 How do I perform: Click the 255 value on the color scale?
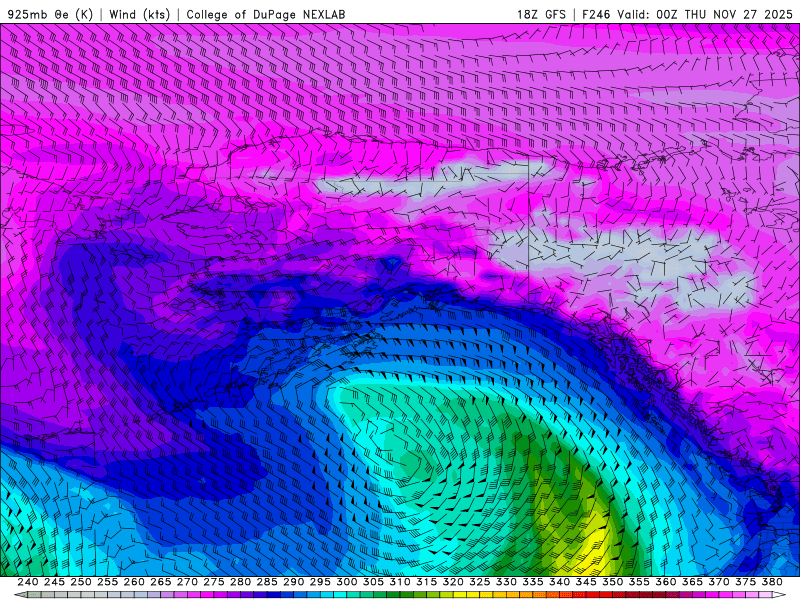pos(107,582)
